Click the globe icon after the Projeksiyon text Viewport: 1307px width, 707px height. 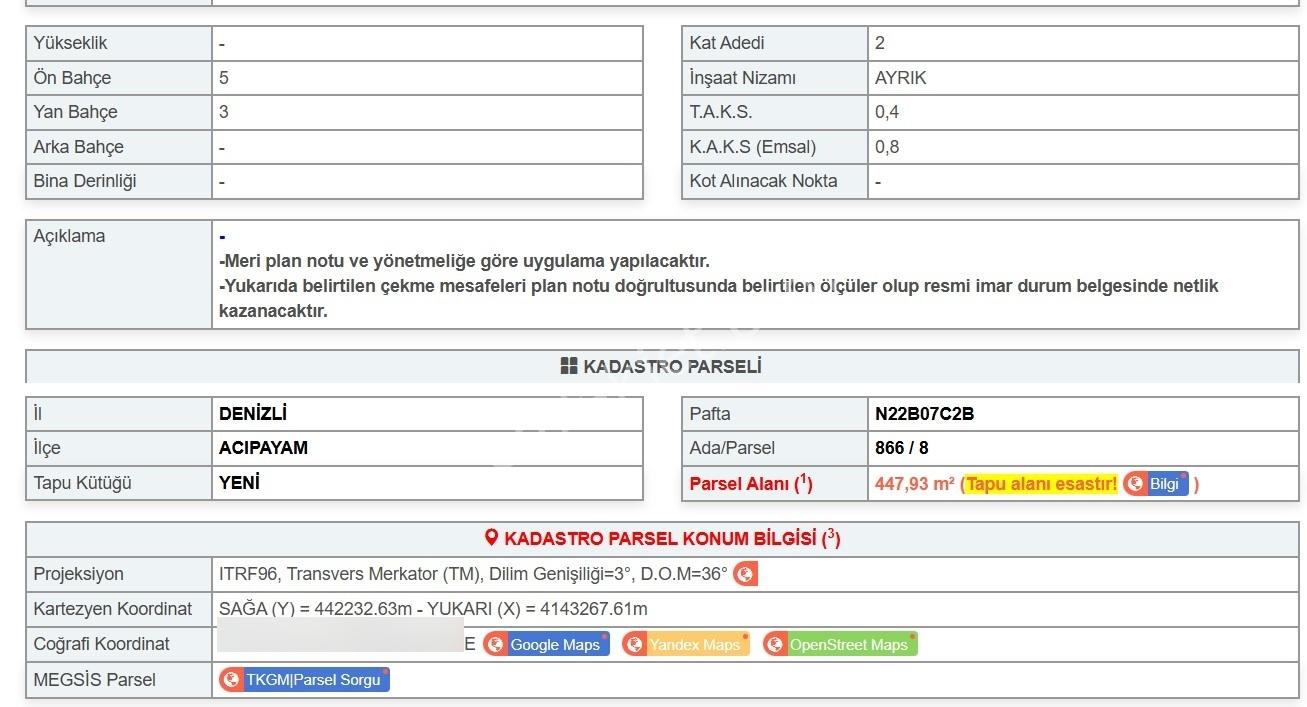[745, 574]
